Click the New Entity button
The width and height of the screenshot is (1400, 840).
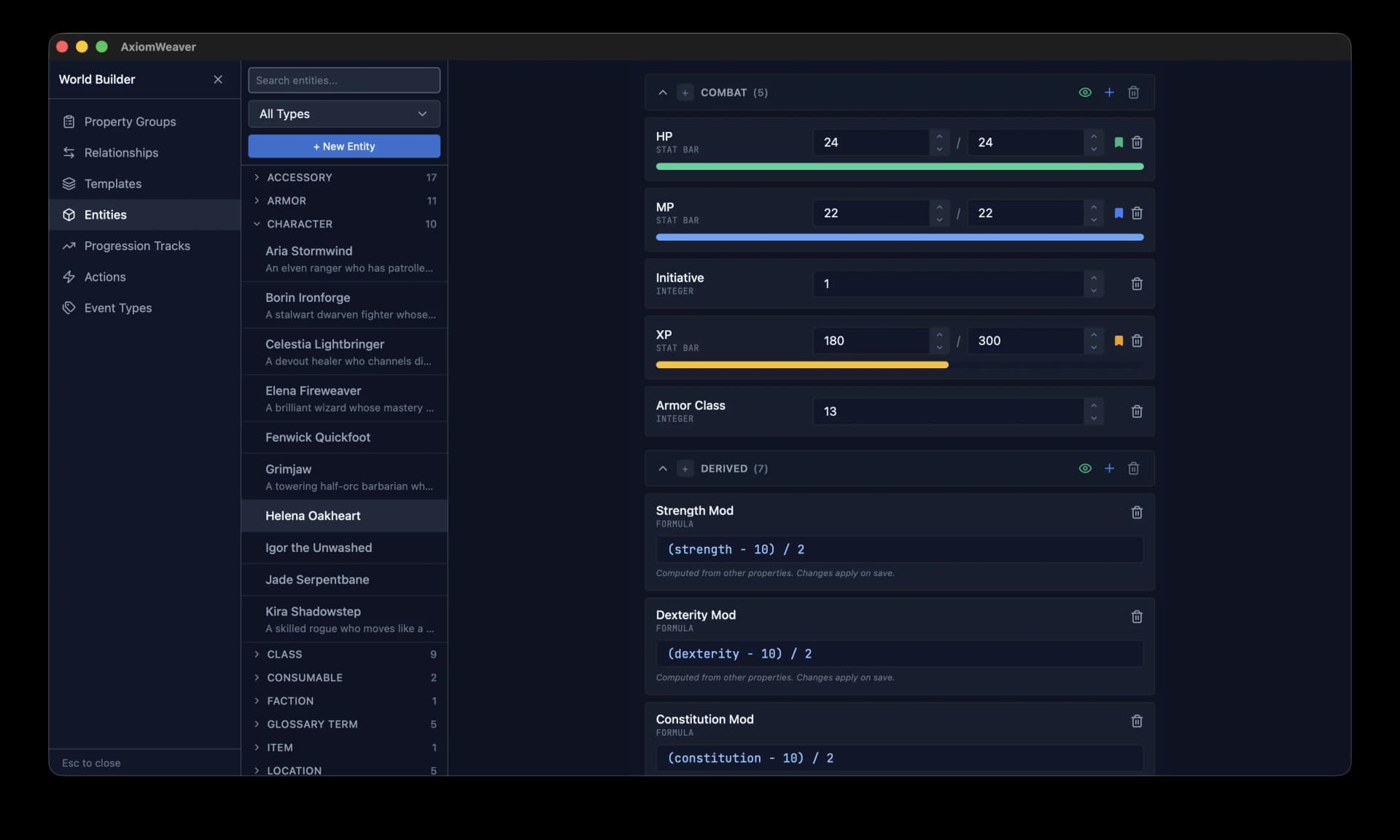tap(343, 146)
